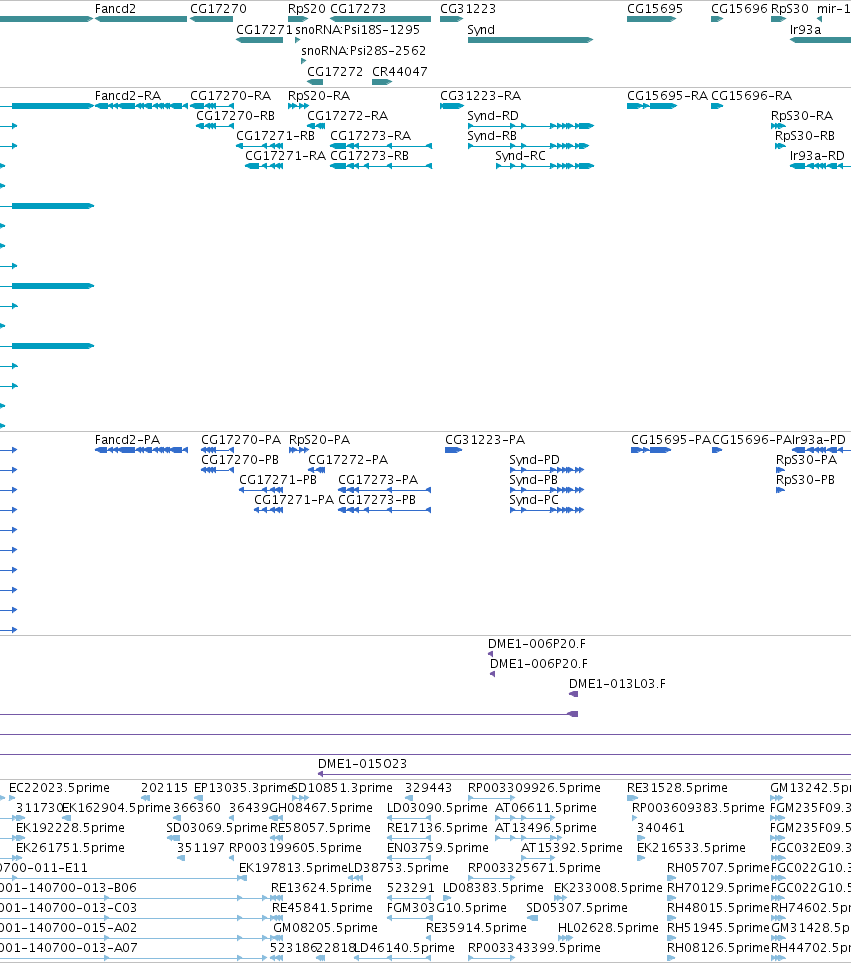Select transcript CG15695-RA
The image size is (851, 963).
pyautogui.click(x=667, y=96)
